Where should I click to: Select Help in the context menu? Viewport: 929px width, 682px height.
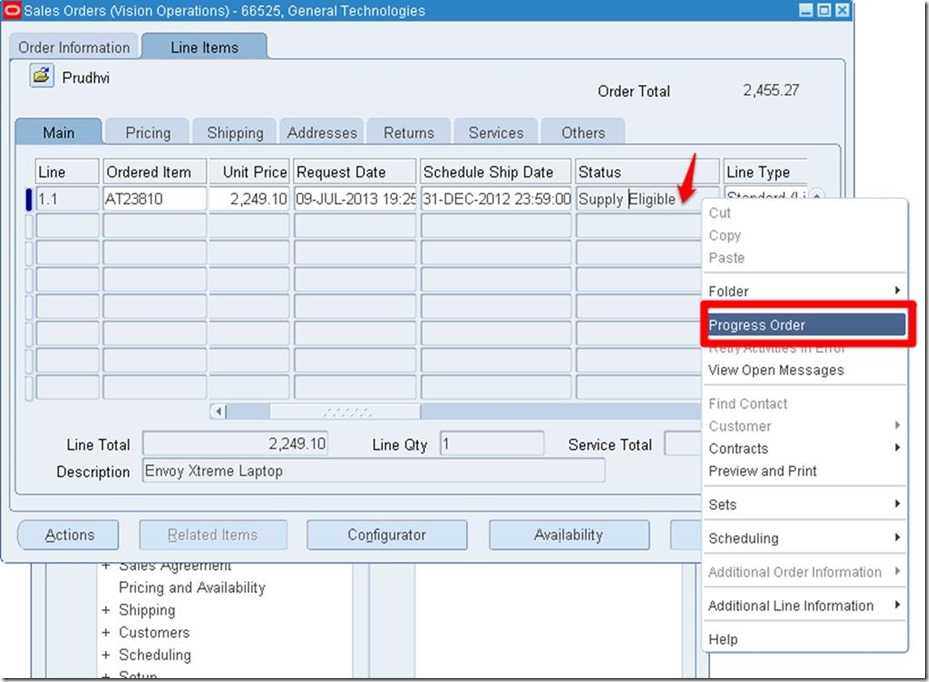click(805, 639)
